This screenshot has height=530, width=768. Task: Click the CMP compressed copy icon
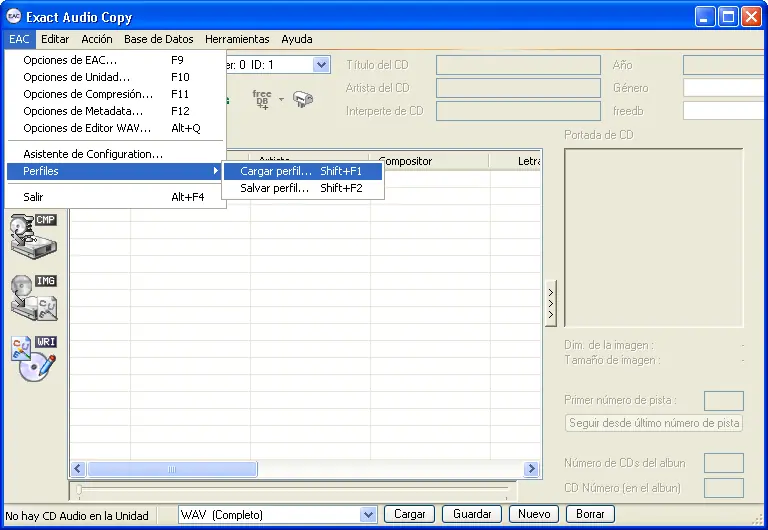coord(34,236)
